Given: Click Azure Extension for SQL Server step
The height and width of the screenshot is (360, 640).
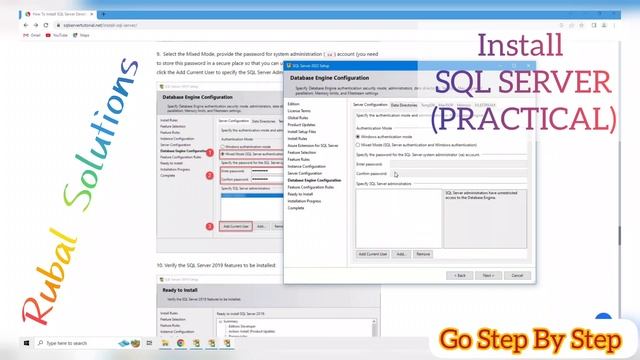Looking at the screenshot, I should (313, 146).
